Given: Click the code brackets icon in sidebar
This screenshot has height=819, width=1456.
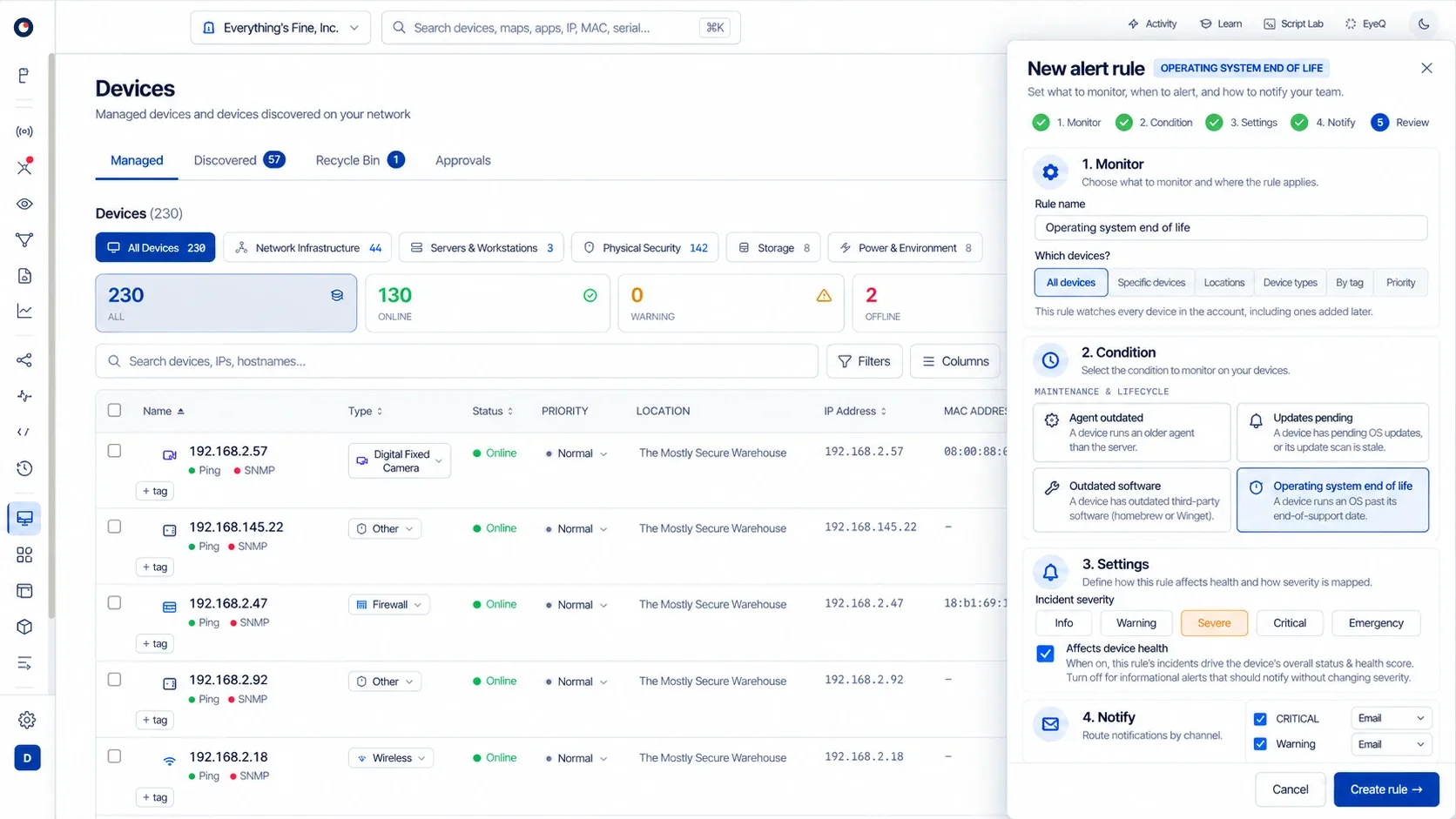Looking at the screenshot, I should [24, 432].
